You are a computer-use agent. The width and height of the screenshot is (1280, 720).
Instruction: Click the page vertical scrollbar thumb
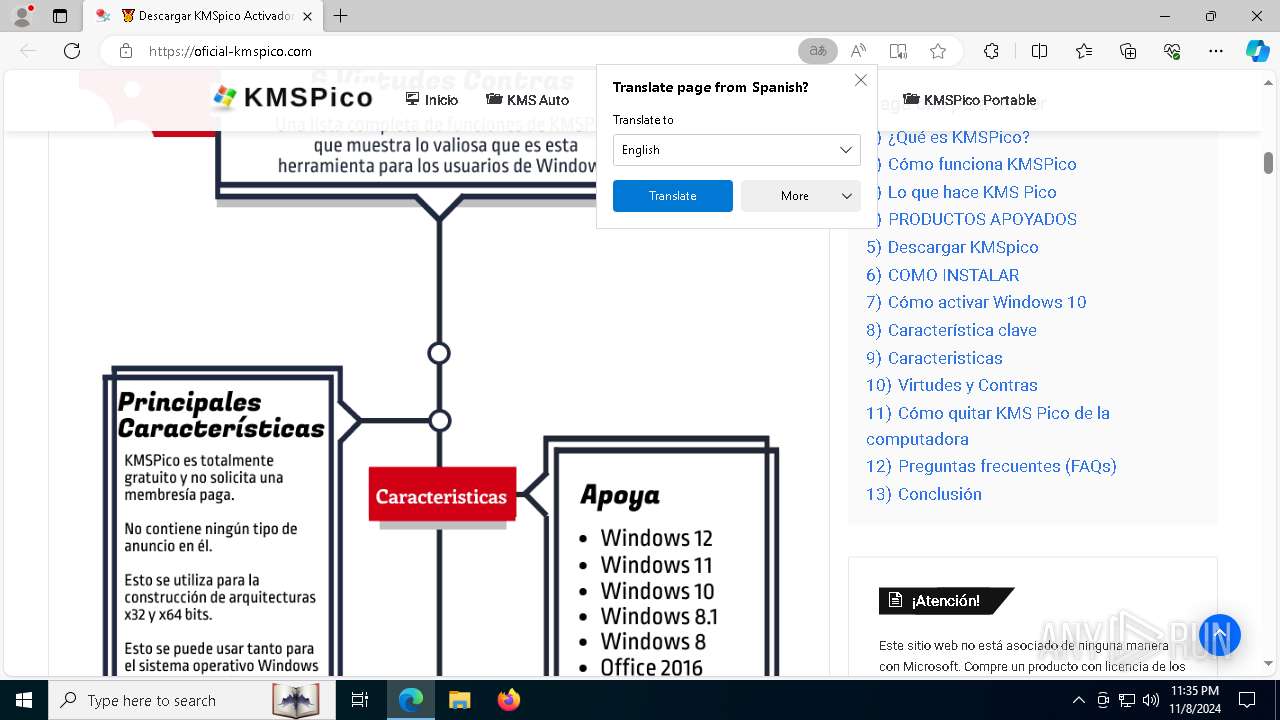1268,162
